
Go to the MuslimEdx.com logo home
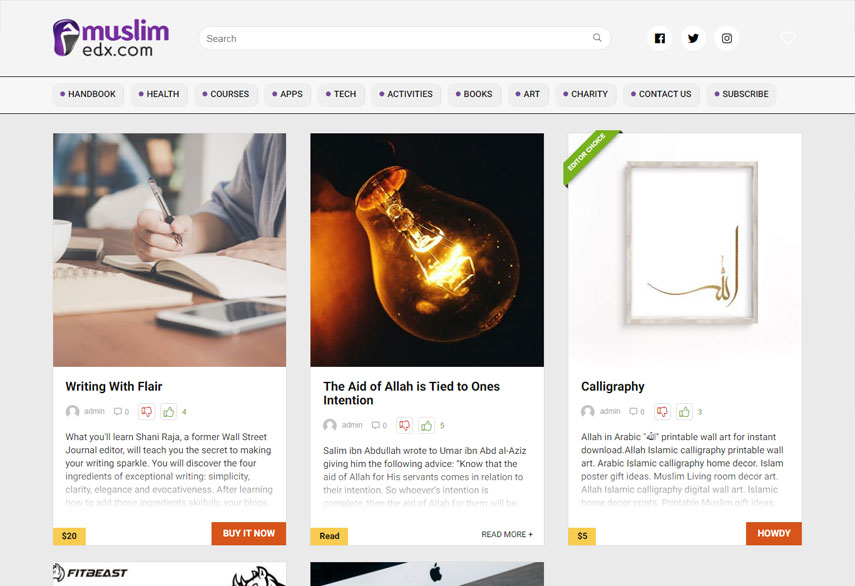pos(111,38)
